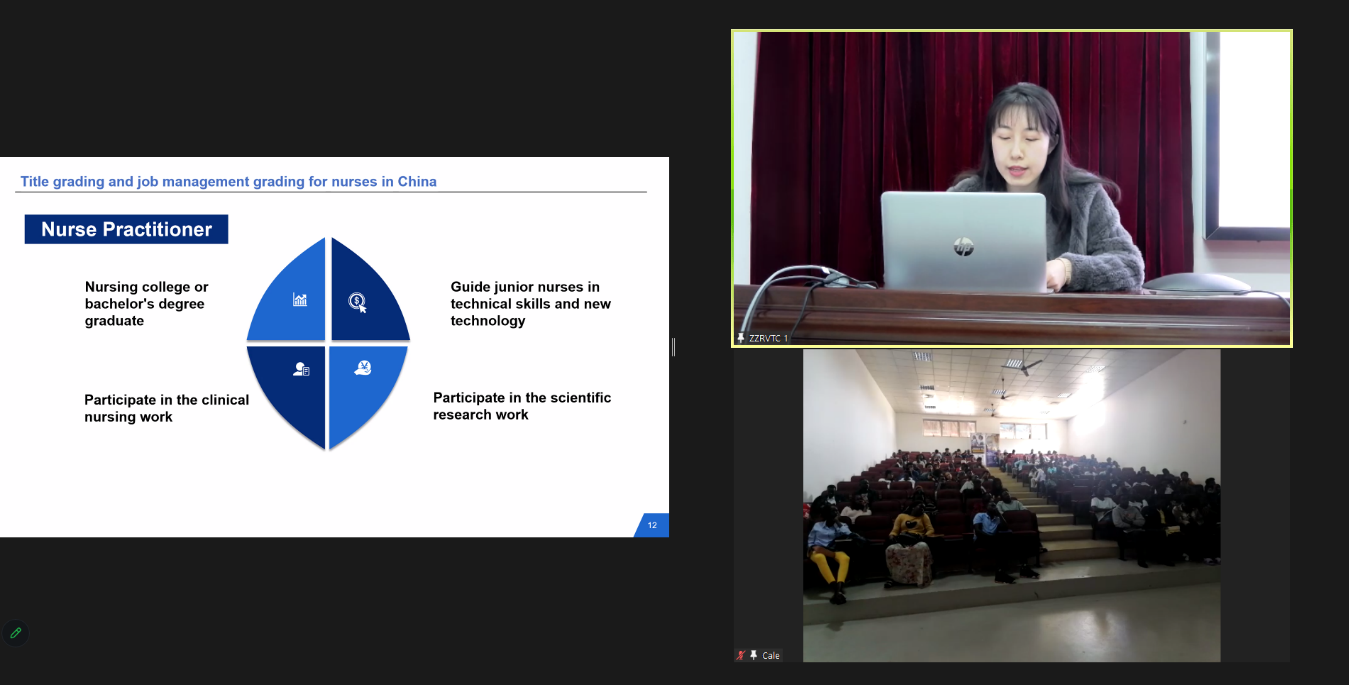Open the green annotation pencil tool
The image size is (1349, 685).
(x=15, y=632)
